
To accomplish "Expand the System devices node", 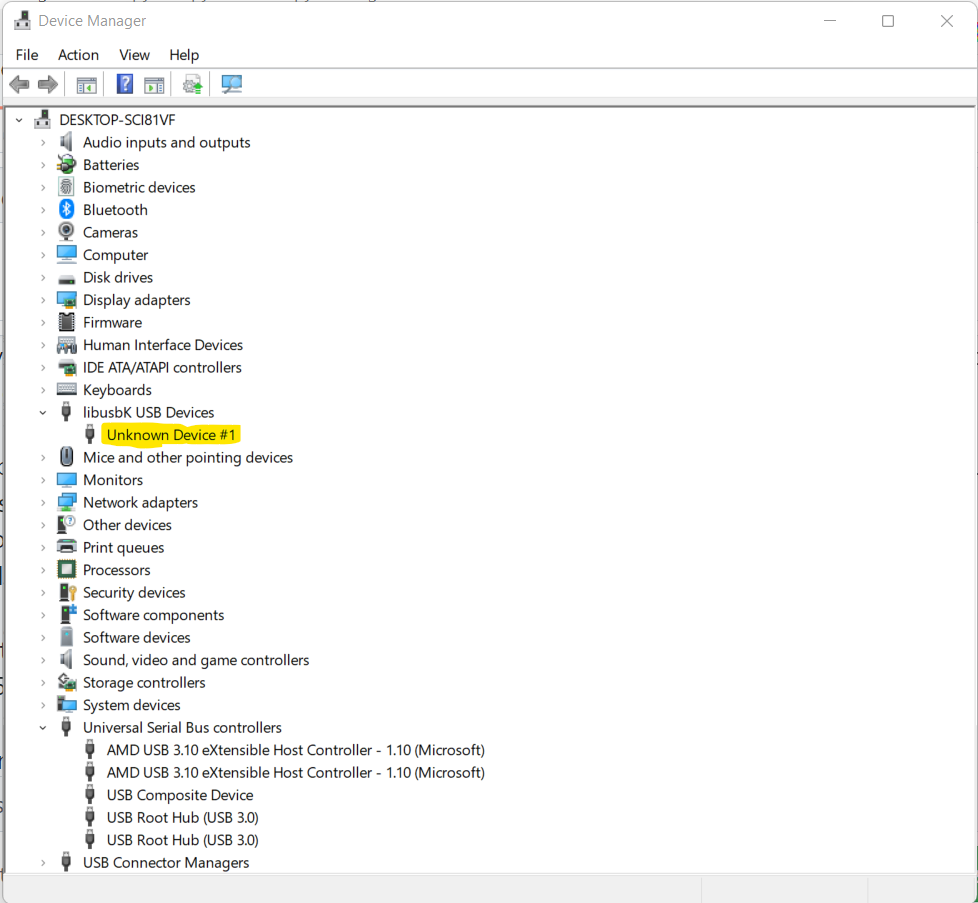I will point(43,705).
